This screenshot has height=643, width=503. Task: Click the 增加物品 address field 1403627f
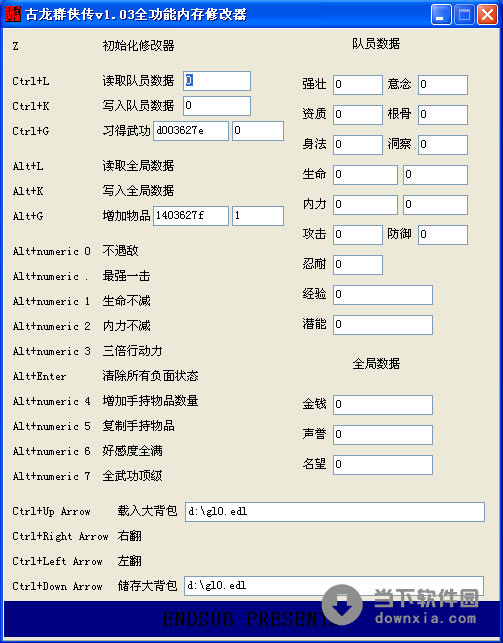(x=191, y=216)
